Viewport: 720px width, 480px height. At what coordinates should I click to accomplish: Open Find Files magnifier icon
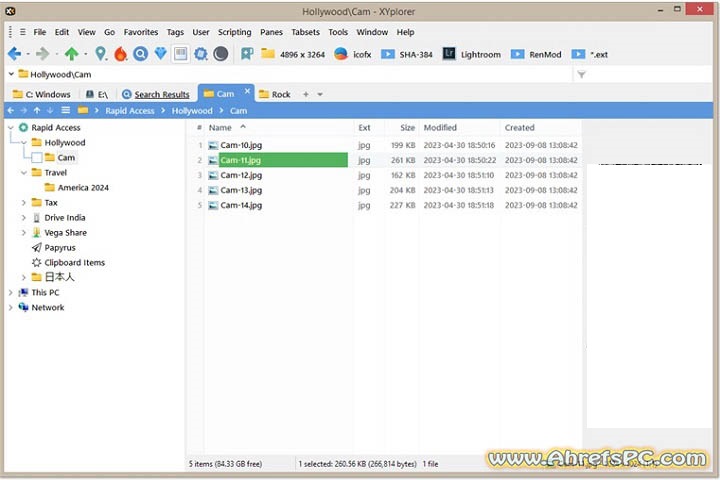click(141, 54)
